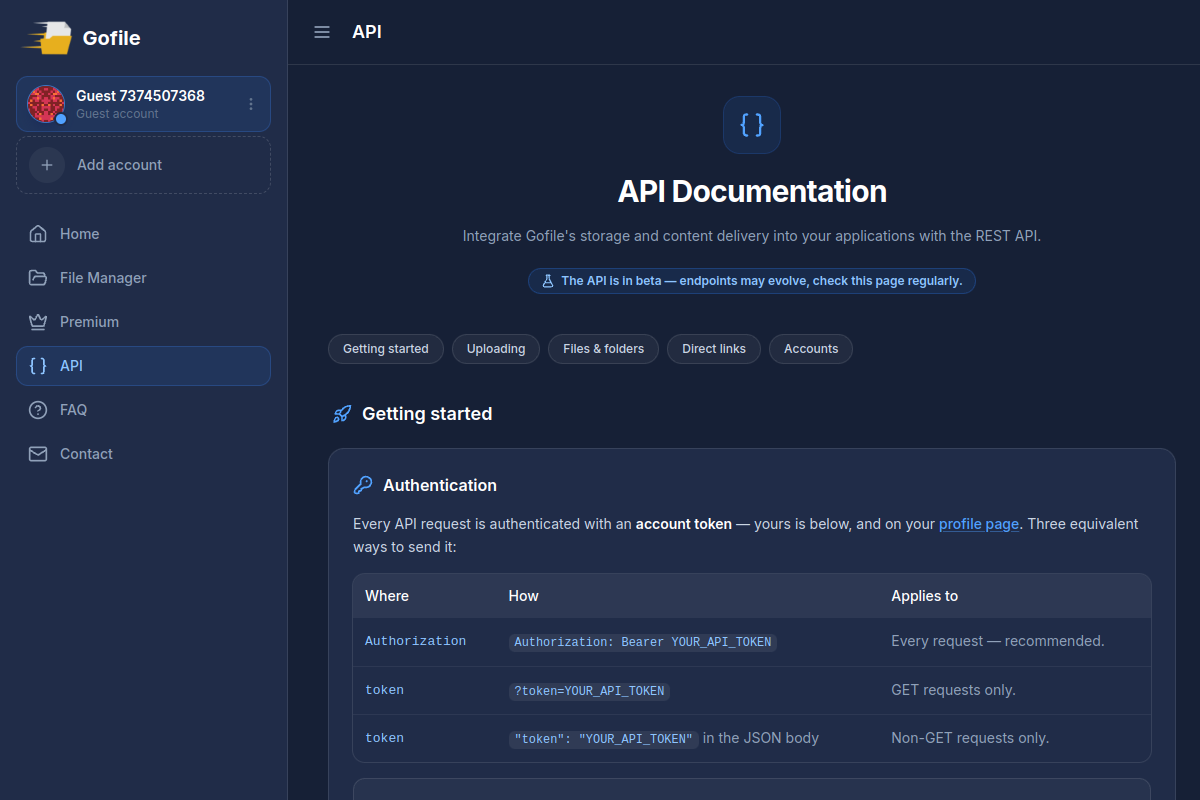The width and height of the screenshot is (1200, 800).
Task: Click the API curly braces sidebar icon
Action: pyautogui.click(x=38, y=366)
